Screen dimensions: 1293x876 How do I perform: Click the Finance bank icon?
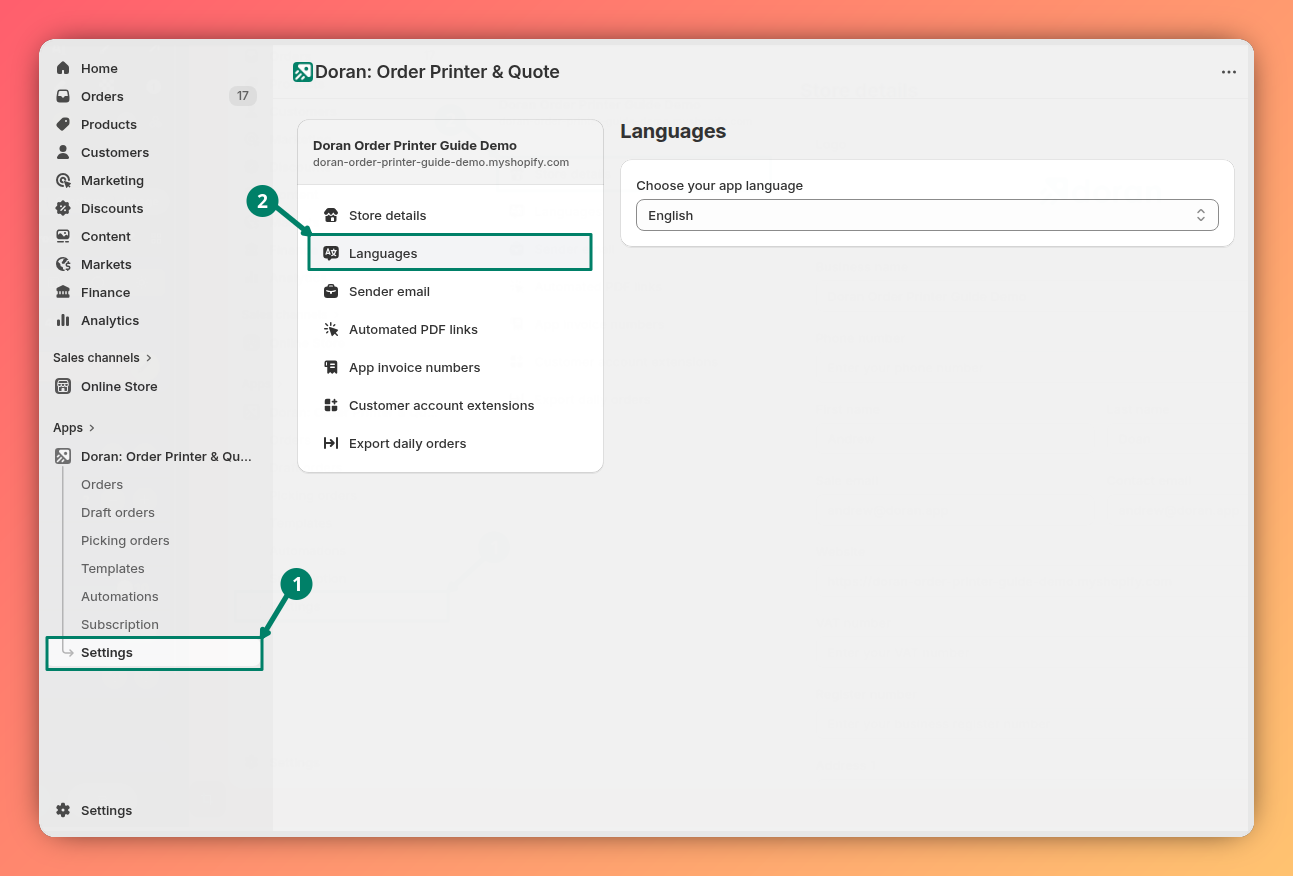point(63,292)
